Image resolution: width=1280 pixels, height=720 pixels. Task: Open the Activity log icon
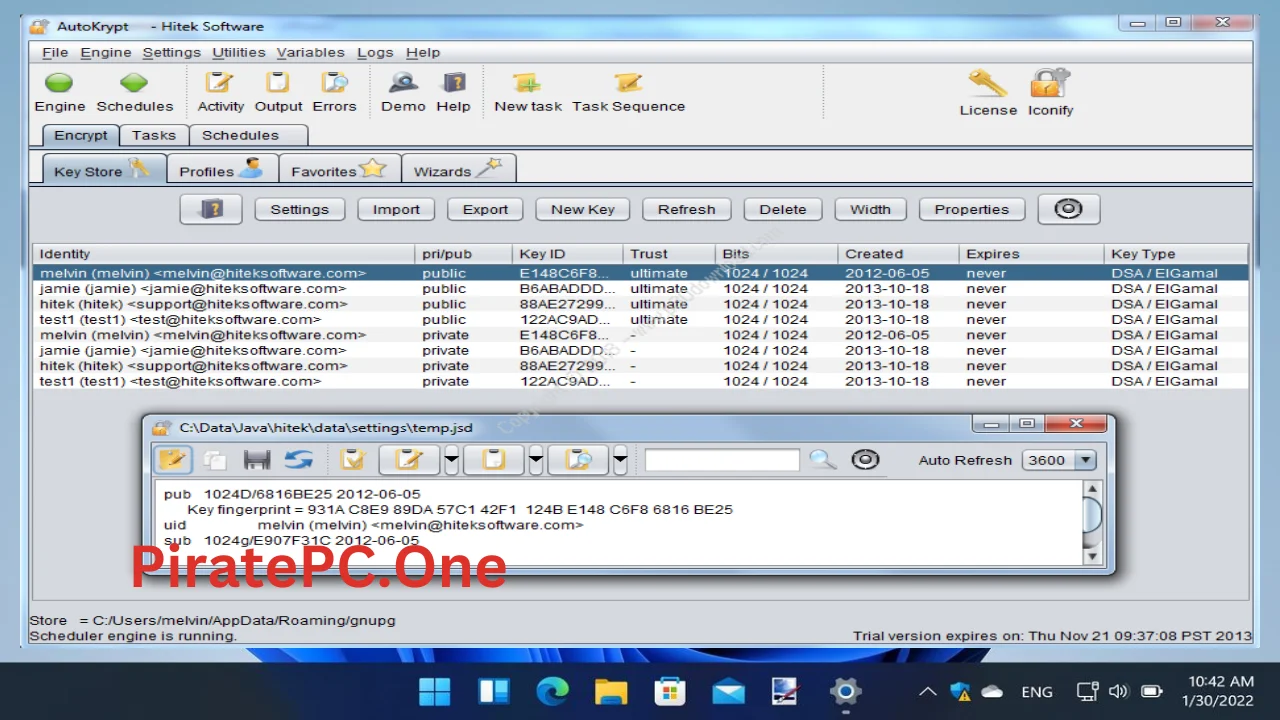click(220, 83)
